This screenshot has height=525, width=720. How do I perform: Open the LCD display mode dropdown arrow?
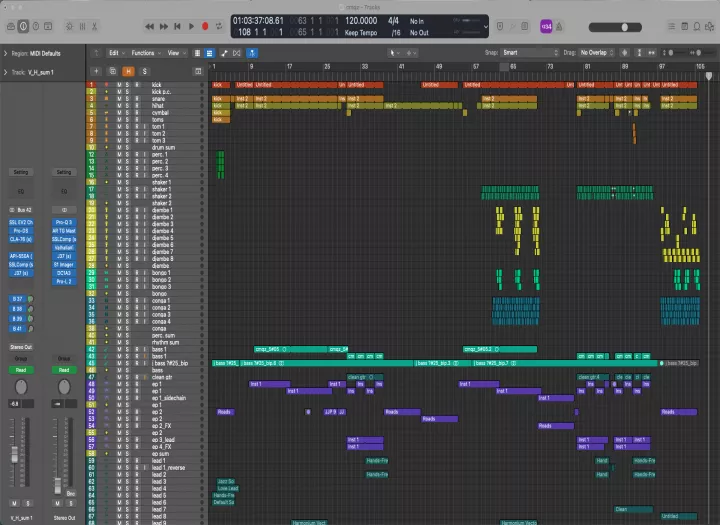tap(485, 27)
